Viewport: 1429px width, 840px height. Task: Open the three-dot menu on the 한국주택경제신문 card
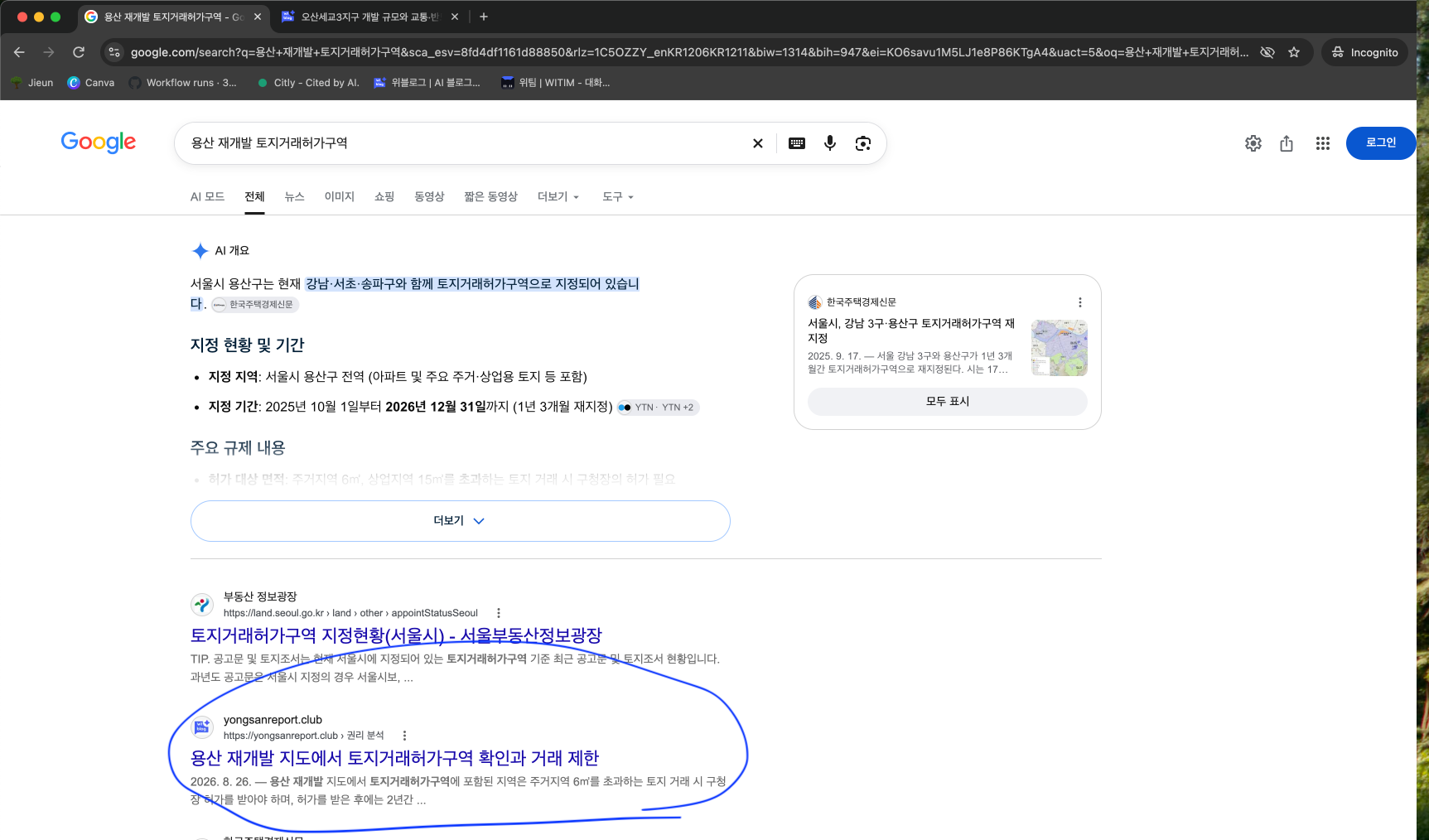[x=1079, y=302]
